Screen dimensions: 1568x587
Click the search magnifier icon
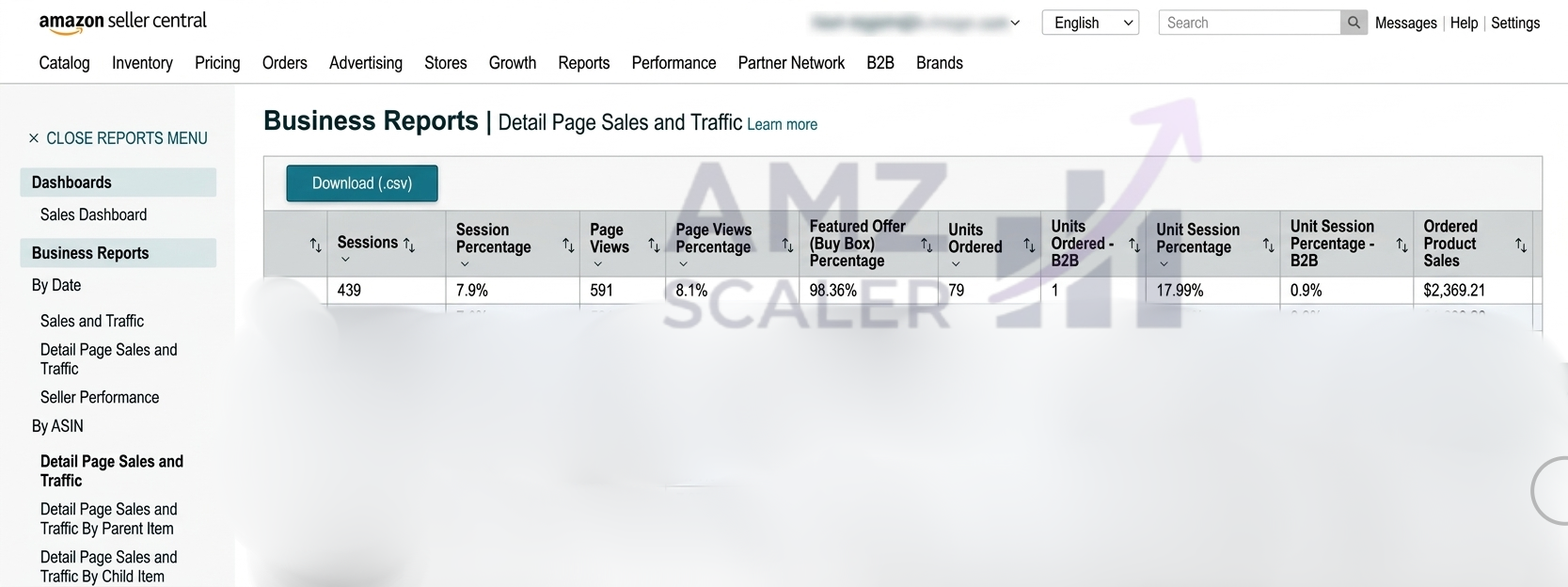(x=1354, y=23)
